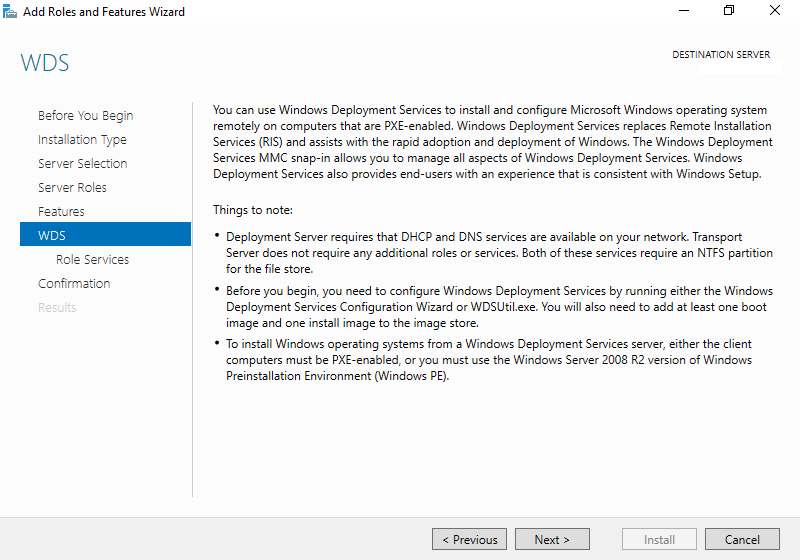Open the Installation Type step
Viewport: 800px width, 560px height.
click(x=82, y=140)
